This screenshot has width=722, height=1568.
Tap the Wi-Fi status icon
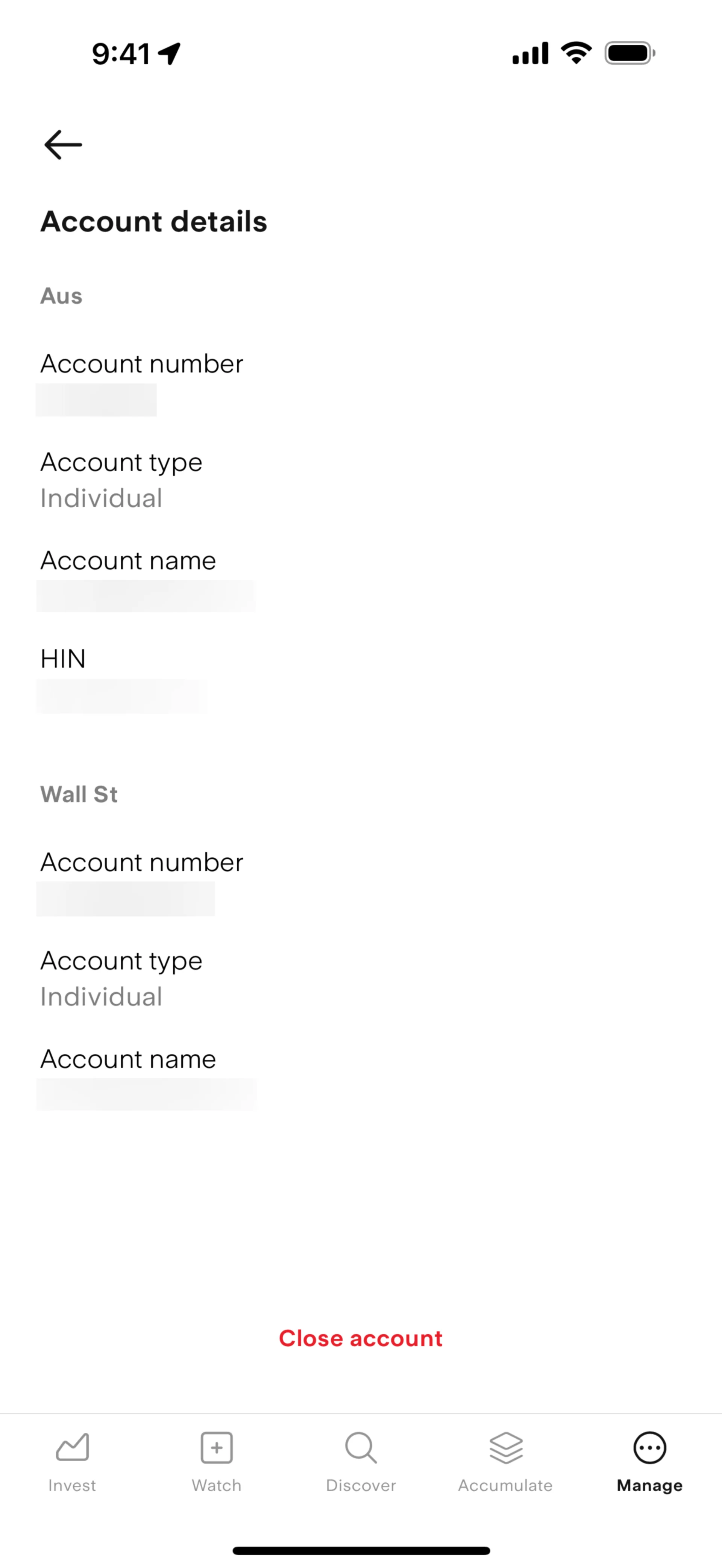tap(576, 53)
